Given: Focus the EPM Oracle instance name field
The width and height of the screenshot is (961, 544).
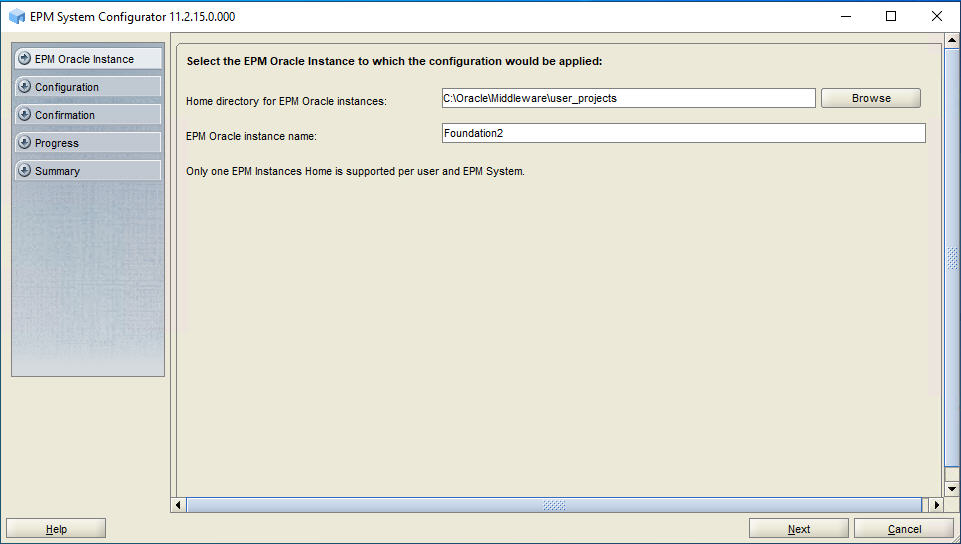Looking at the screenshot, I should (x=683, y=133).
